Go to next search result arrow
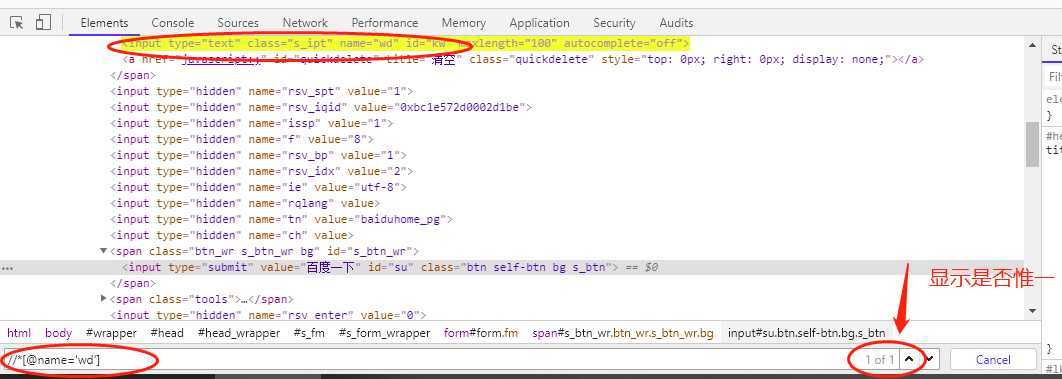Image resolution: width=1062 pixels, height=379 pixels. (930, 359)
